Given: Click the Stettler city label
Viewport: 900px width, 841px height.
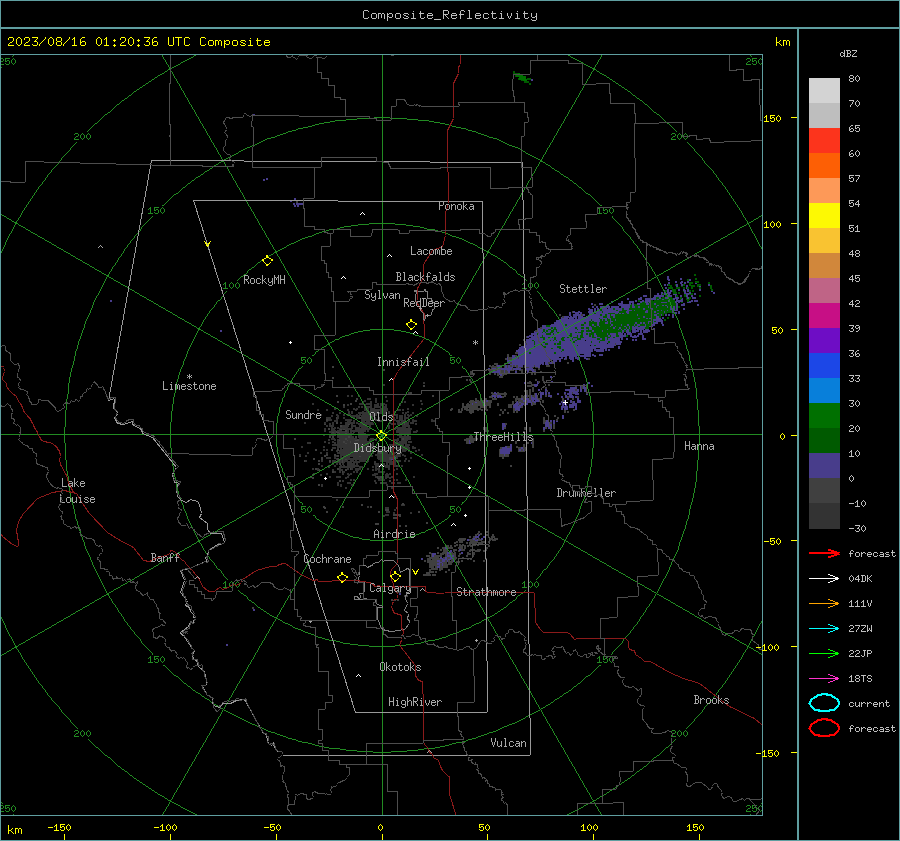Looking at the screenshot, I should click(x=583, y=289).
